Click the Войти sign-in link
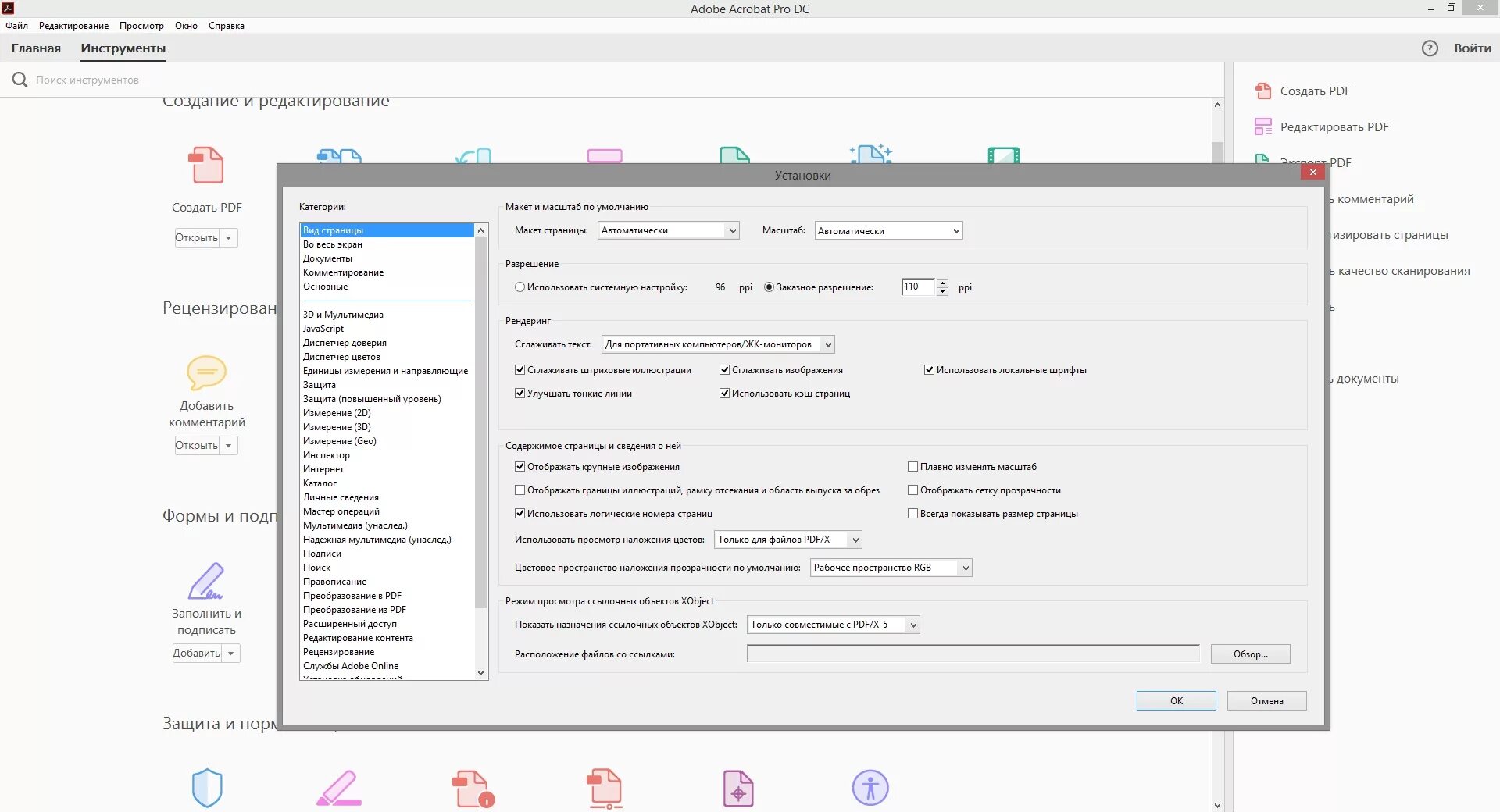 [1472, 48]
